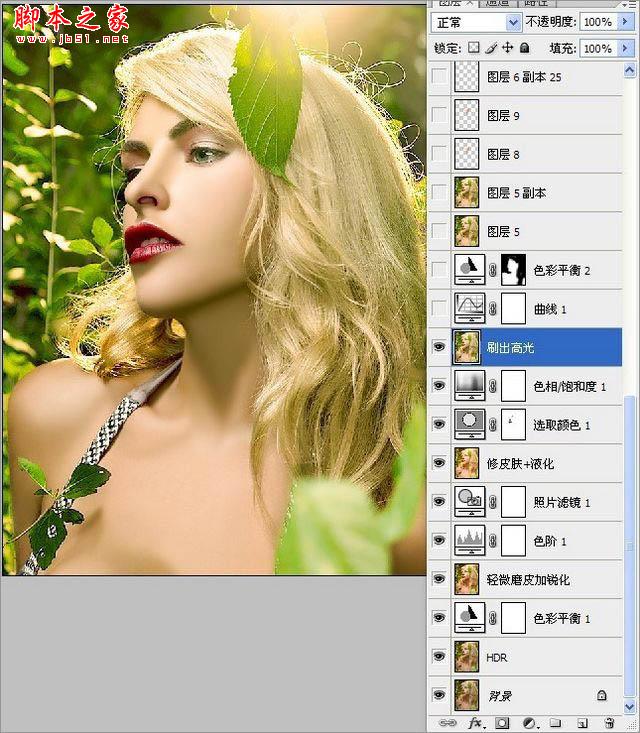The height and width of the screenshot is (733, 640).
Task: Create new adjustment layer from bottom icon
Action: point(529,723)
